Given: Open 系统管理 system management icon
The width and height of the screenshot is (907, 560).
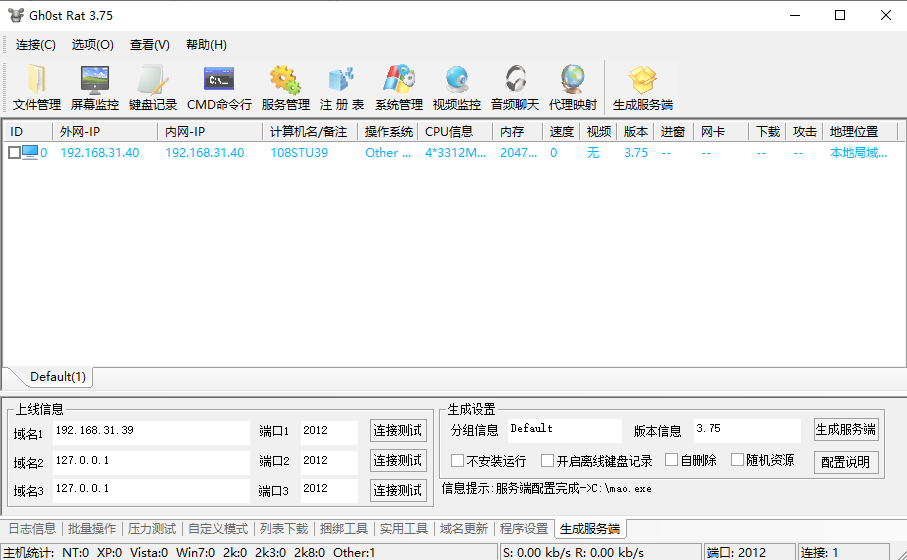Looking at the screenshot, I should click(399, 87).
